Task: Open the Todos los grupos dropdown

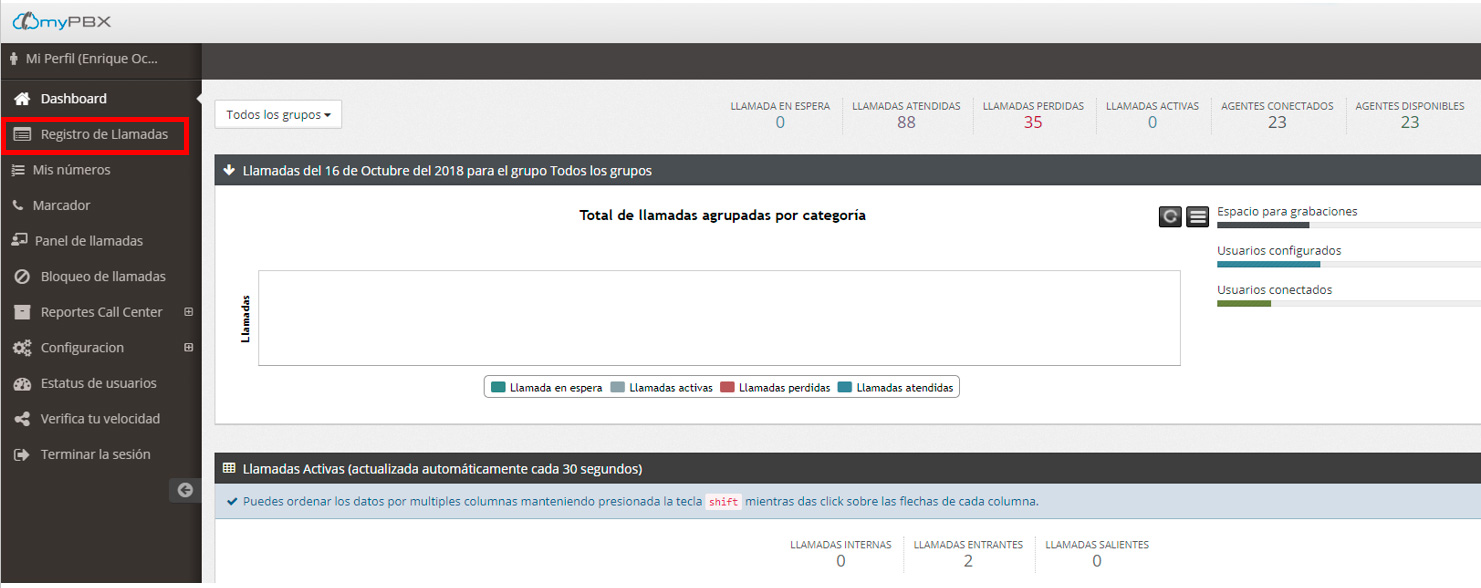Action: coord(278,115)
